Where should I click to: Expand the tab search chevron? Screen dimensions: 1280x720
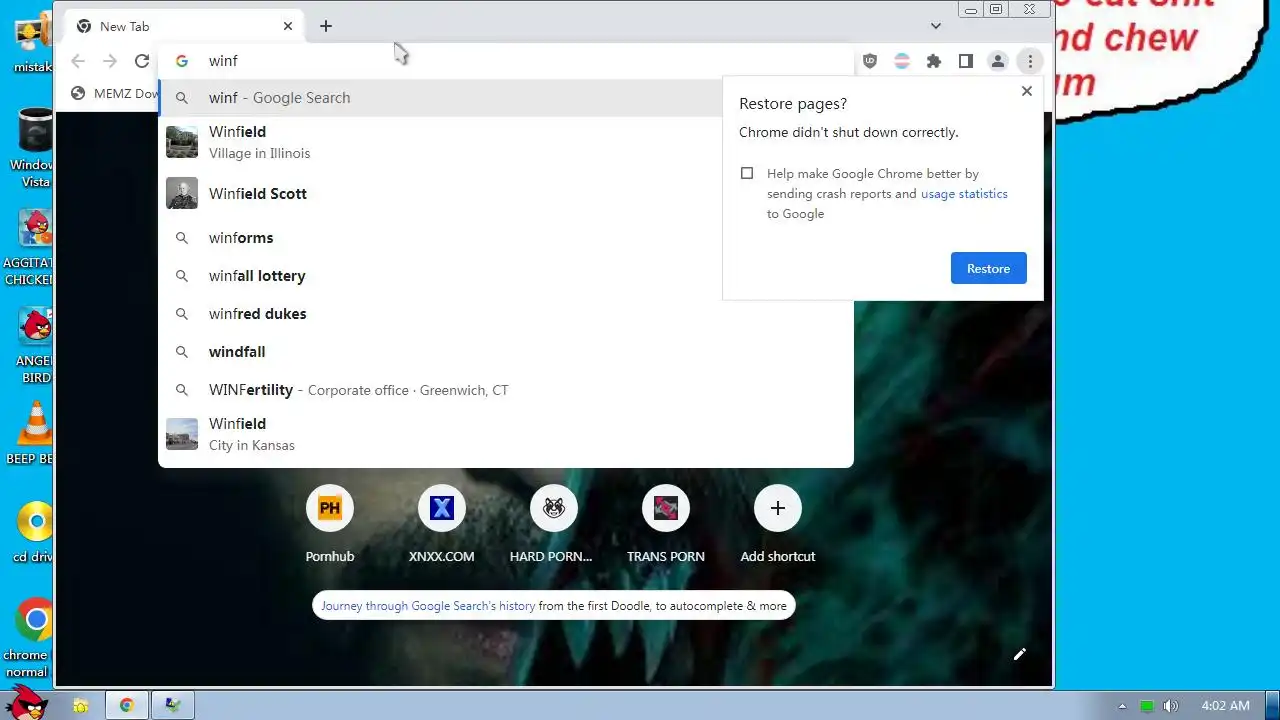(936, 26)
